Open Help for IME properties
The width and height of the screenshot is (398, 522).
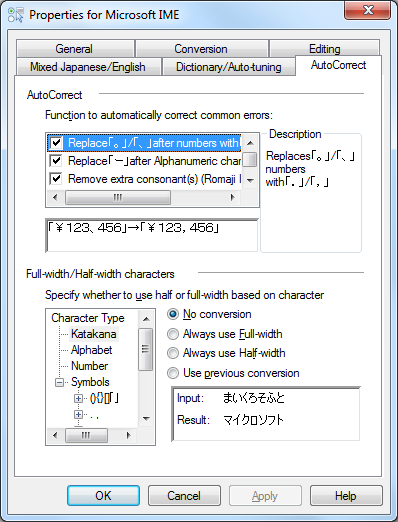346,496
